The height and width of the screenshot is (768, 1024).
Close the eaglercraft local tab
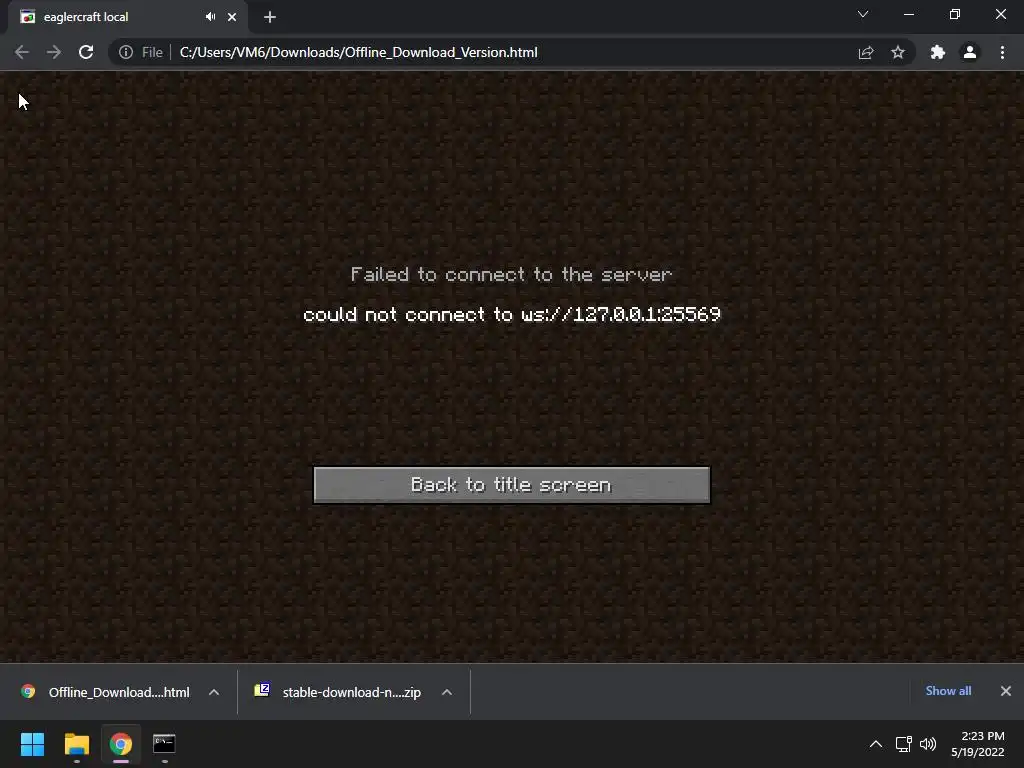tap(232, 17)
